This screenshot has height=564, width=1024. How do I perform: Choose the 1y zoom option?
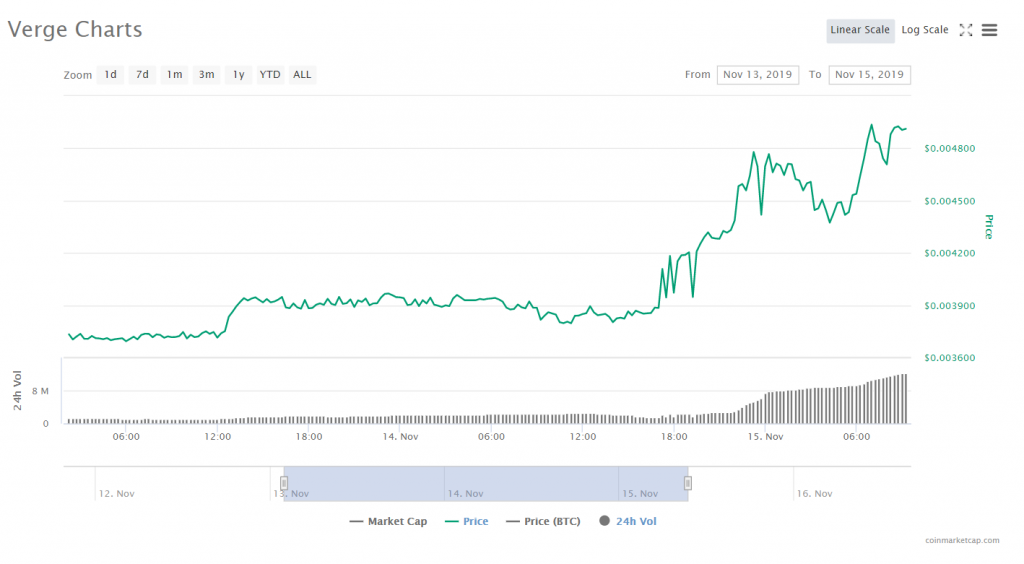[238, 75]
